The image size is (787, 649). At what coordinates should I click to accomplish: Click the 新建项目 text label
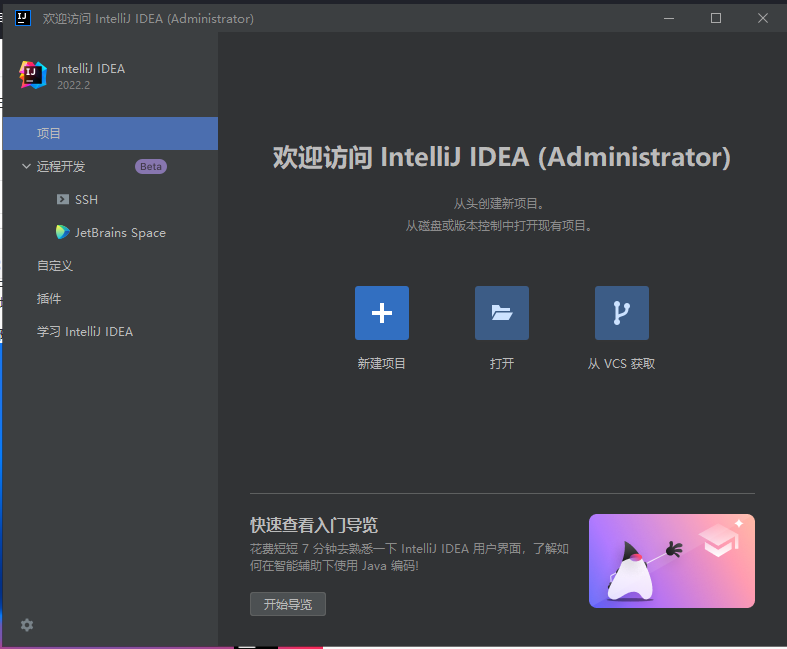point(381,364)
